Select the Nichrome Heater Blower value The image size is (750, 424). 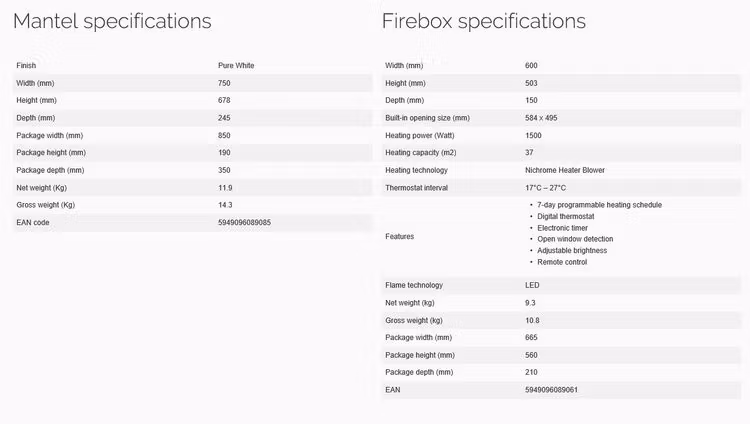point(564,170)
